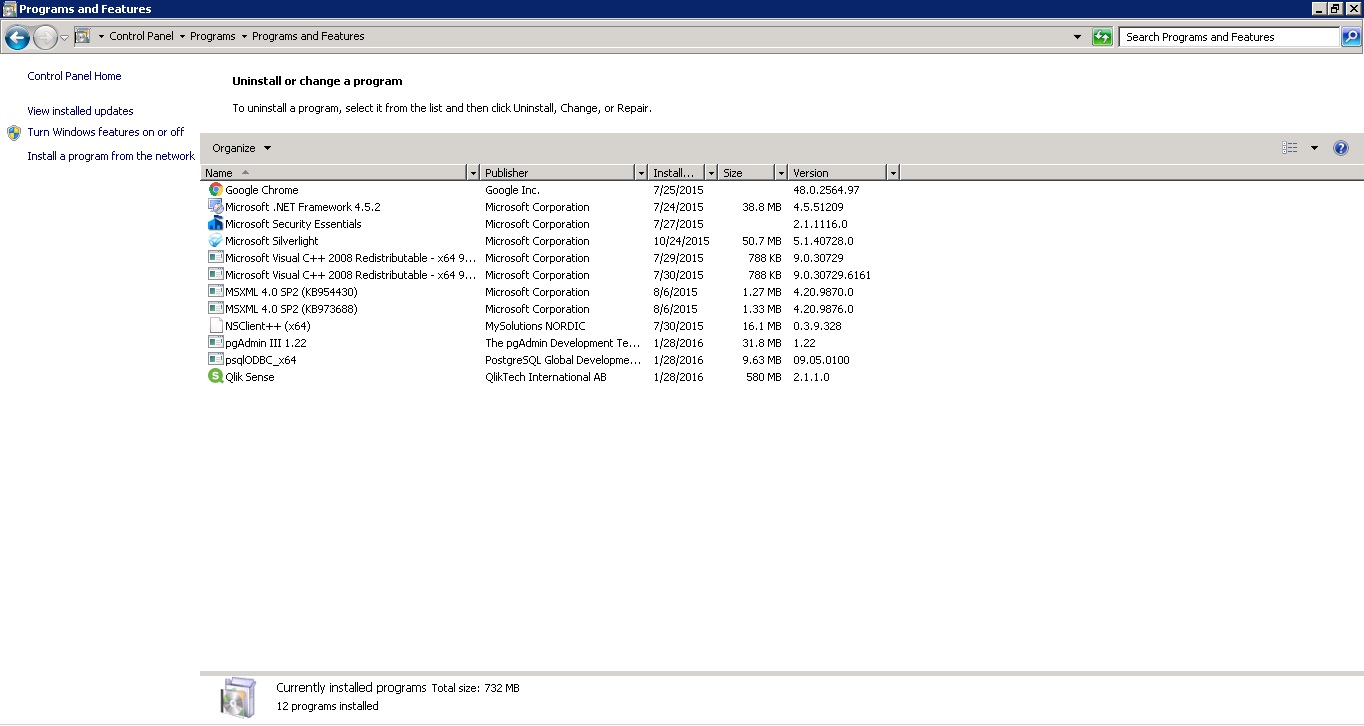The width and height of the screenshot is (1364, 726).
Task: Click the Control Panel icon in address bar
Action: pyautogui.click(x=82, y=36)
